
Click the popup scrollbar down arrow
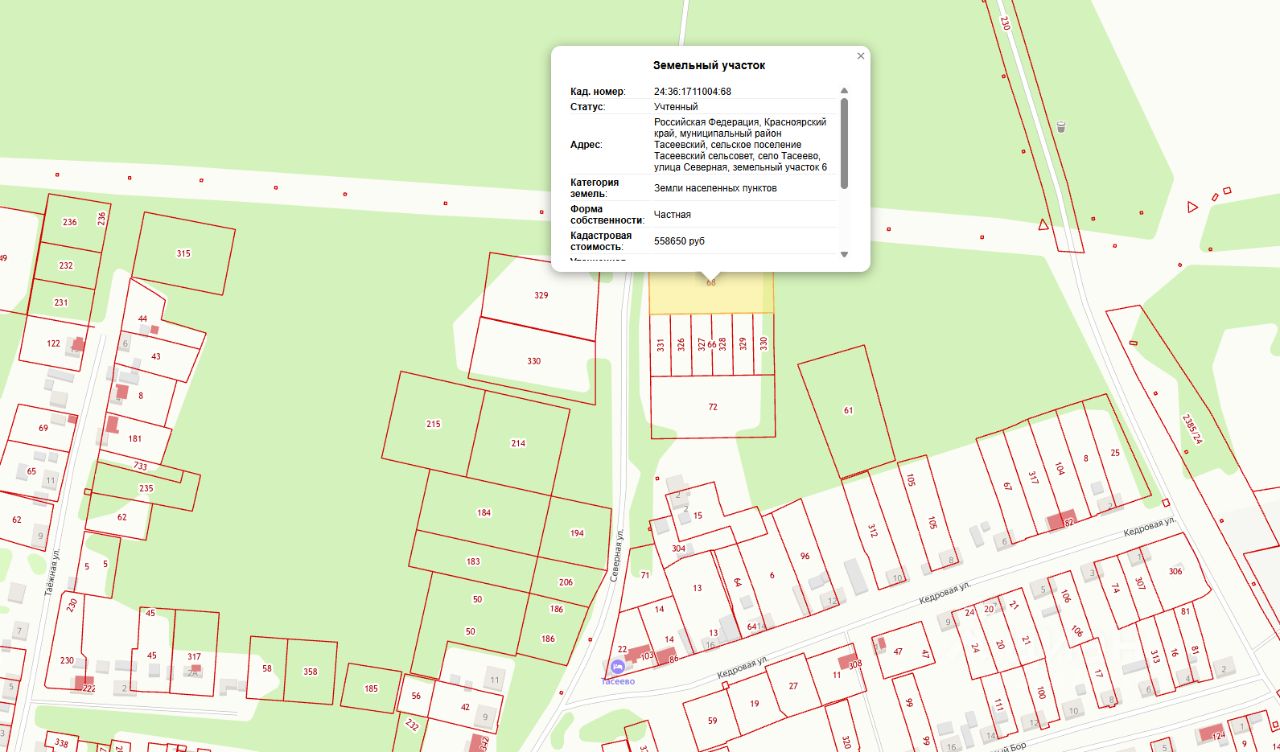coord(844,254)
